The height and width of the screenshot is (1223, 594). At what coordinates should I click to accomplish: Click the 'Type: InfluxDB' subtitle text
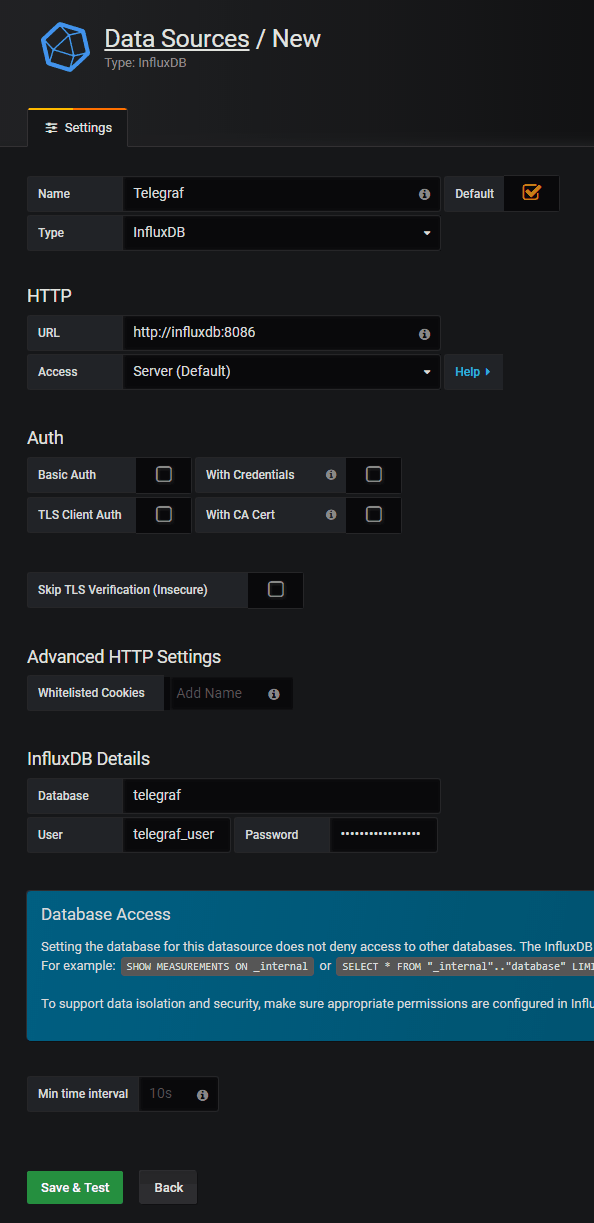pos(145,62)
